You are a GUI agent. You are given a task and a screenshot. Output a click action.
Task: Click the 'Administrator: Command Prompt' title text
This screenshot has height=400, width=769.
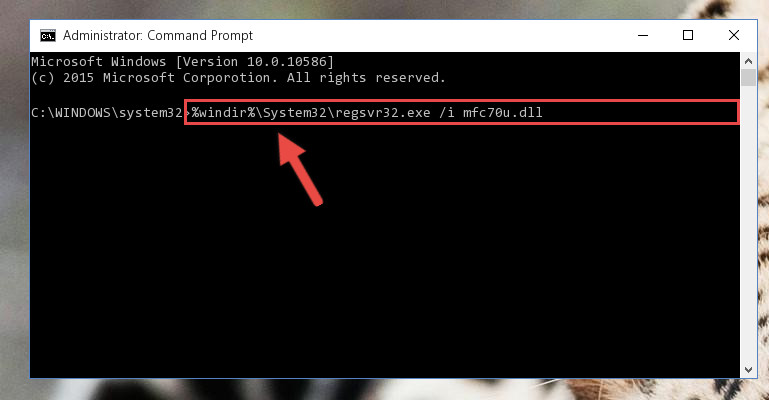pyautogui.click(x=158, y=36)
